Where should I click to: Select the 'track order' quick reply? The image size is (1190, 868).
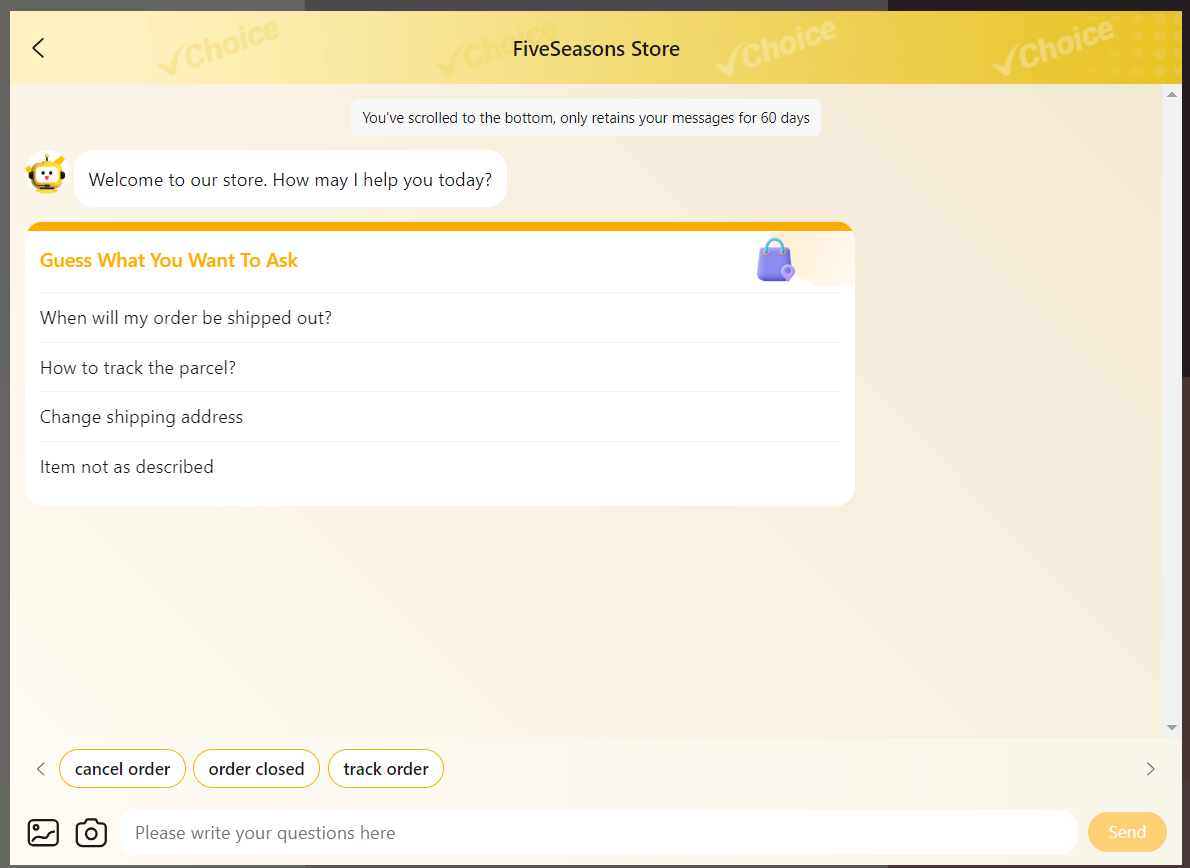(386, 769)
